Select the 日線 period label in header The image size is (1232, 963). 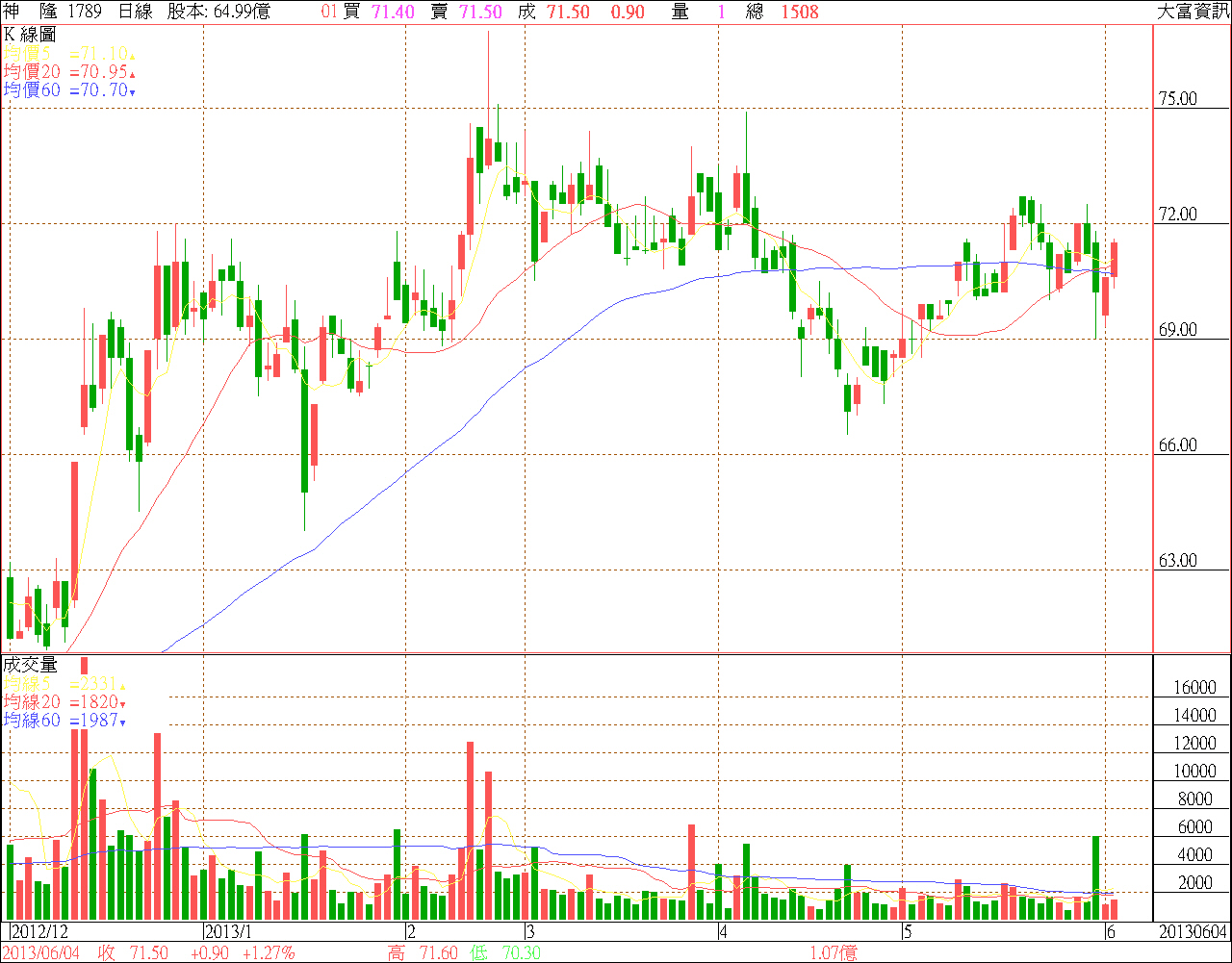click(135, 12)
